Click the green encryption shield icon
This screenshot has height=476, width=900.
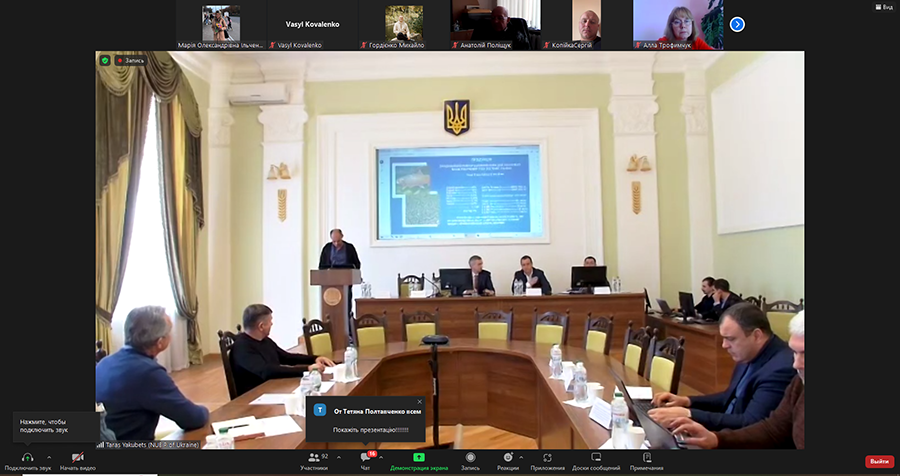(x=104, y=60)
